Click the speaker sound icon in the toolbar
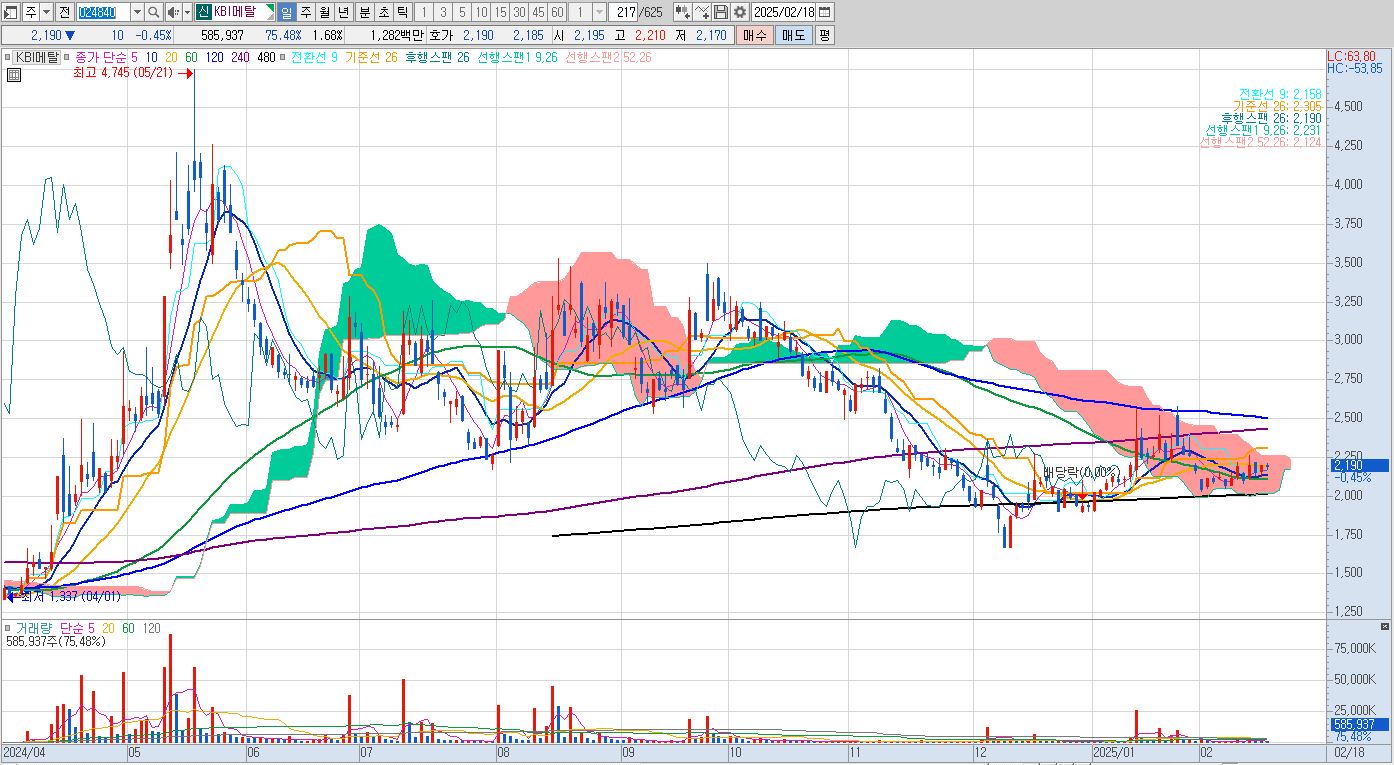The image size is (1394, 765). [172, 12]
